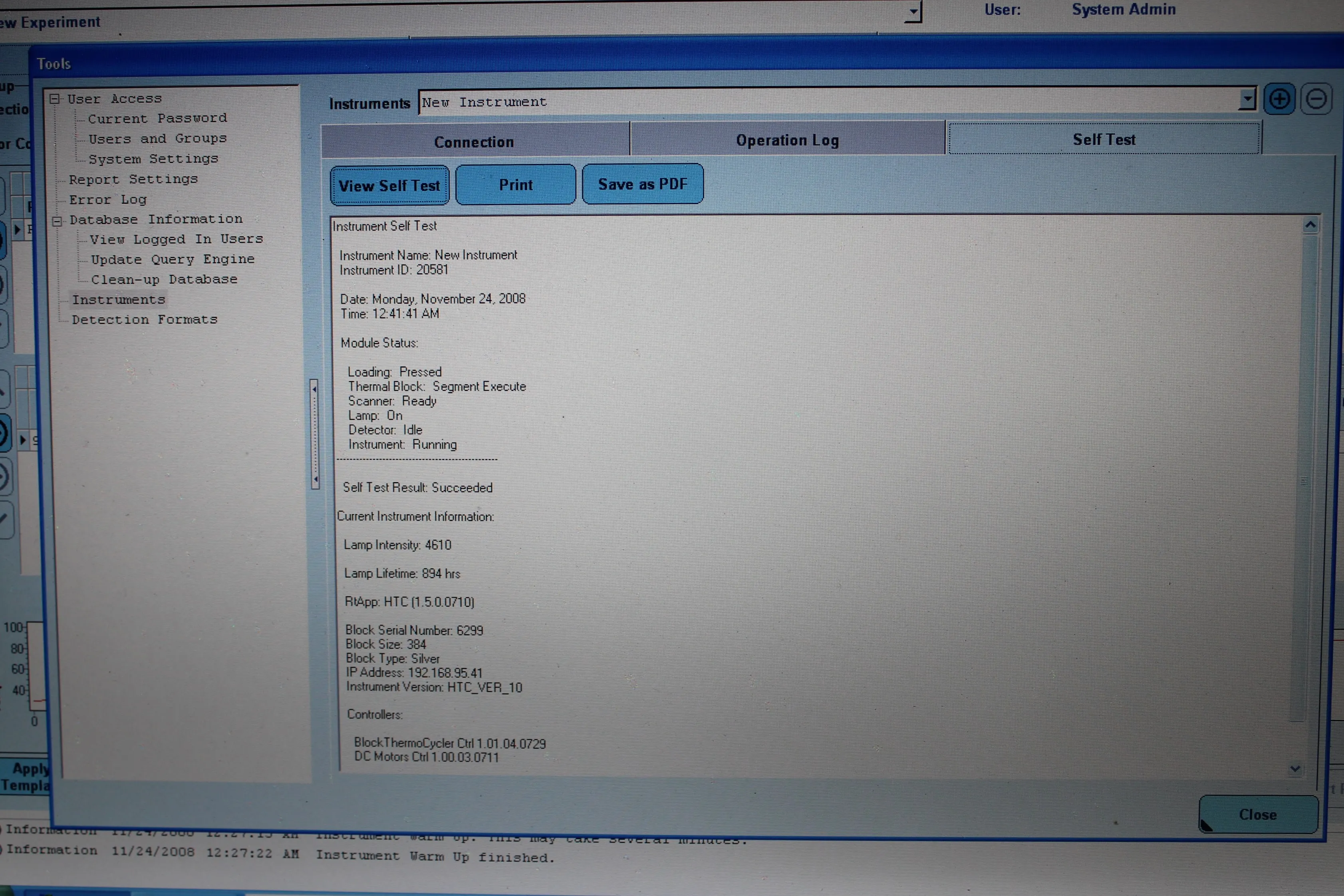Viewport: 1344px width, 896px height.
Task: Close the Tools dialog
Action: 1258,814
